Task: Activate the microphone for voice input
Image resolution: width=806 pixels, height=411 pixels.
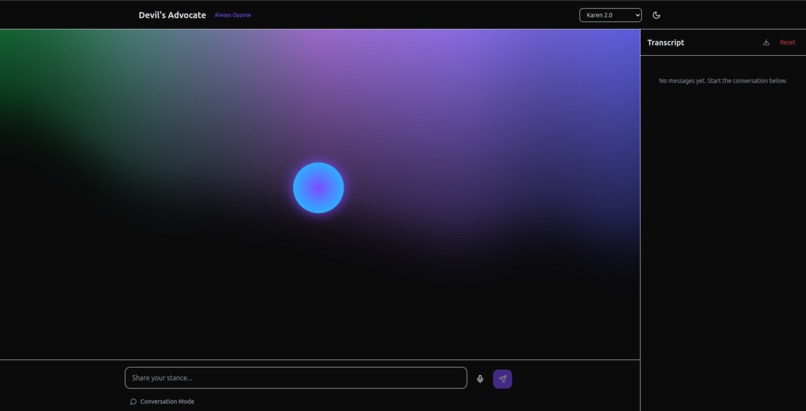Action: 480,379
